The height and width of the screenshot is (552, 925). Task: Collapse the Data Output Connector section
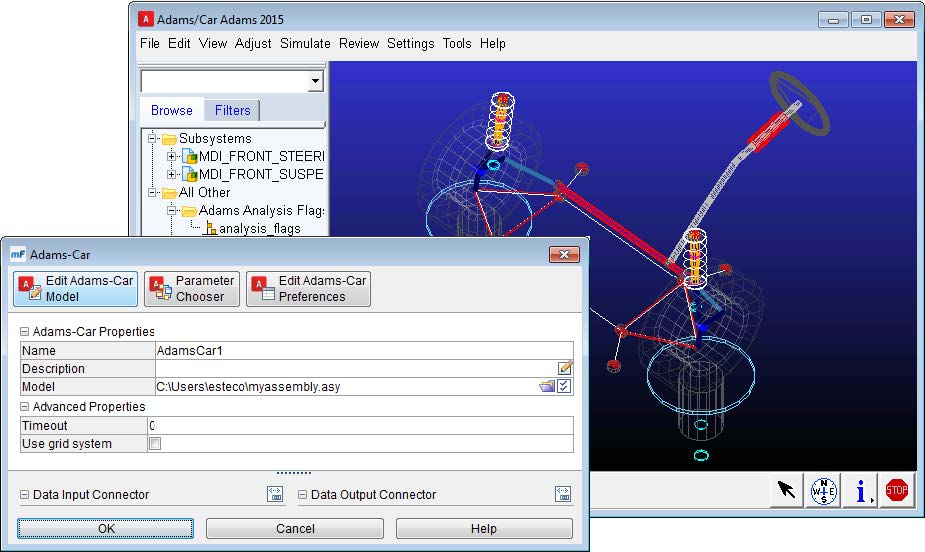click(x=302, y=494)
